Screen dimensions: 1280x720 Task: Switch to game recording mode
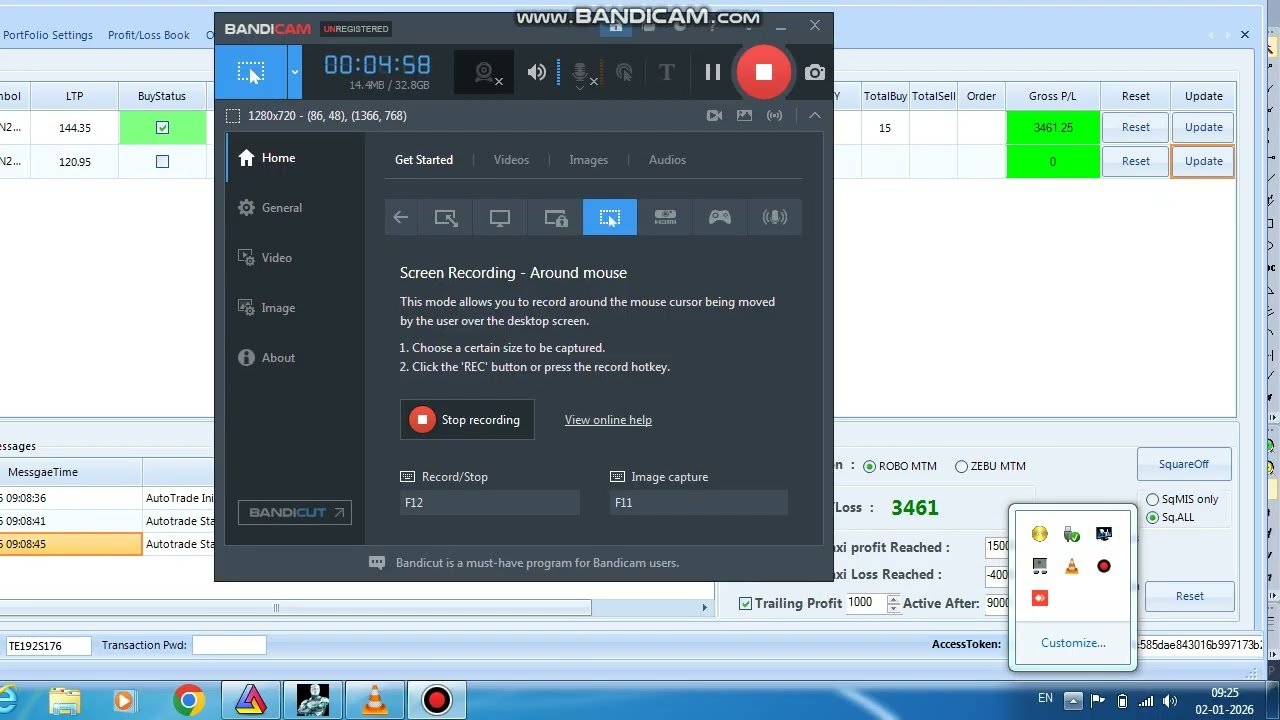point(719,217)
